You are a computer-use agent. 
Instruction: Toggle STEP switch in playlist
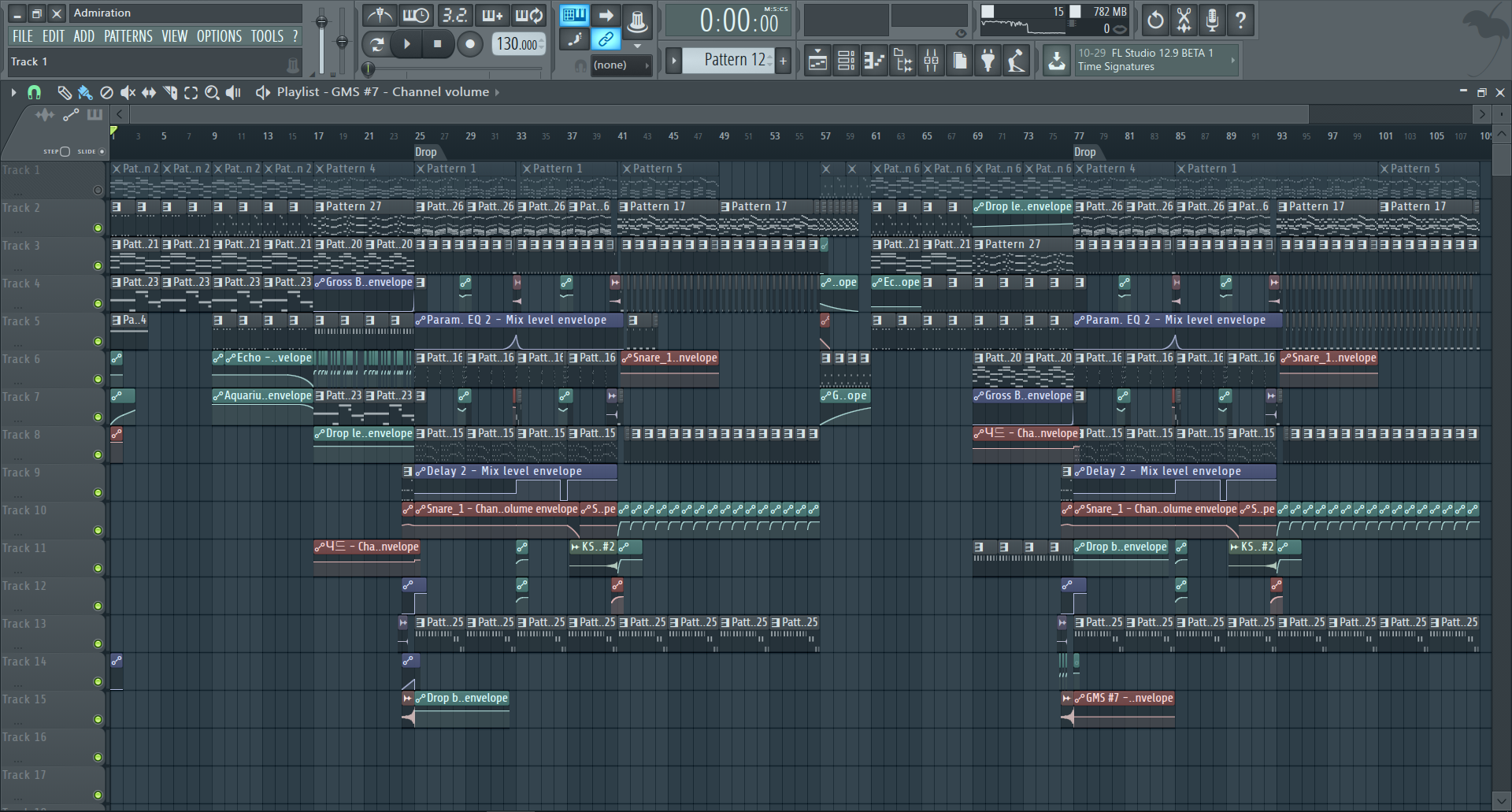tap(65, 151)
